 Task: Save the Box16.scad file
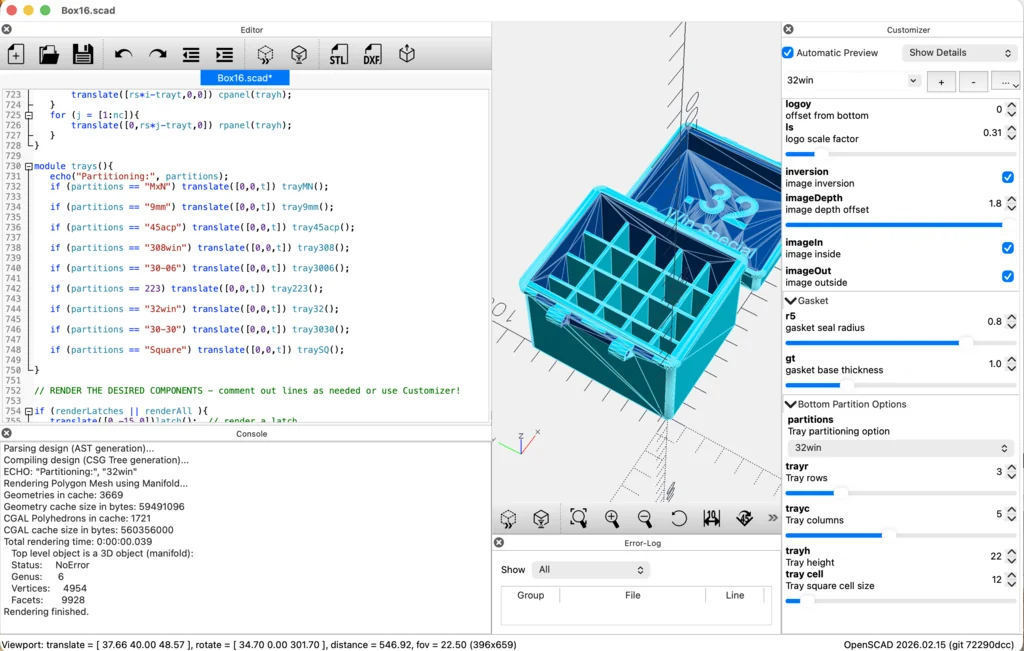(84, 54)
